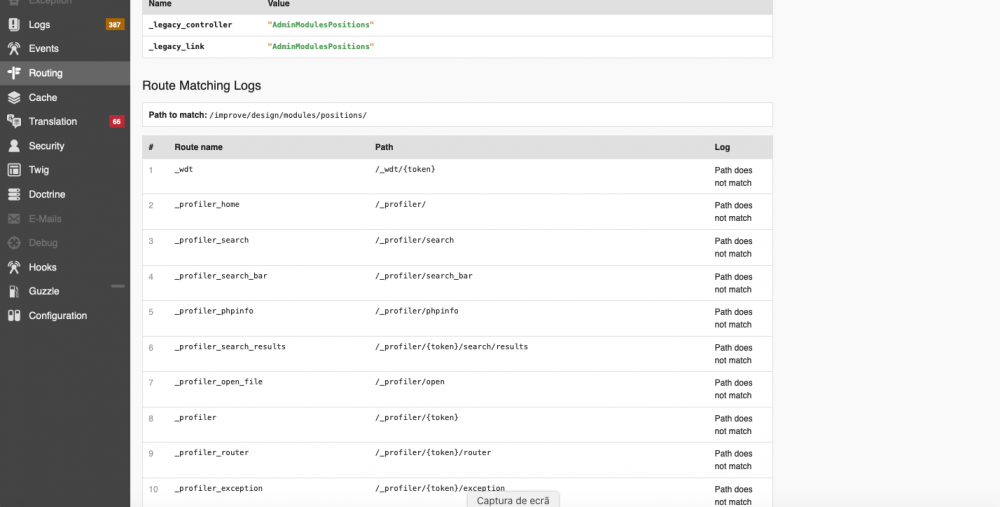Click the Cache layers icon
The image size is (1000, 507).
(14, 97)
